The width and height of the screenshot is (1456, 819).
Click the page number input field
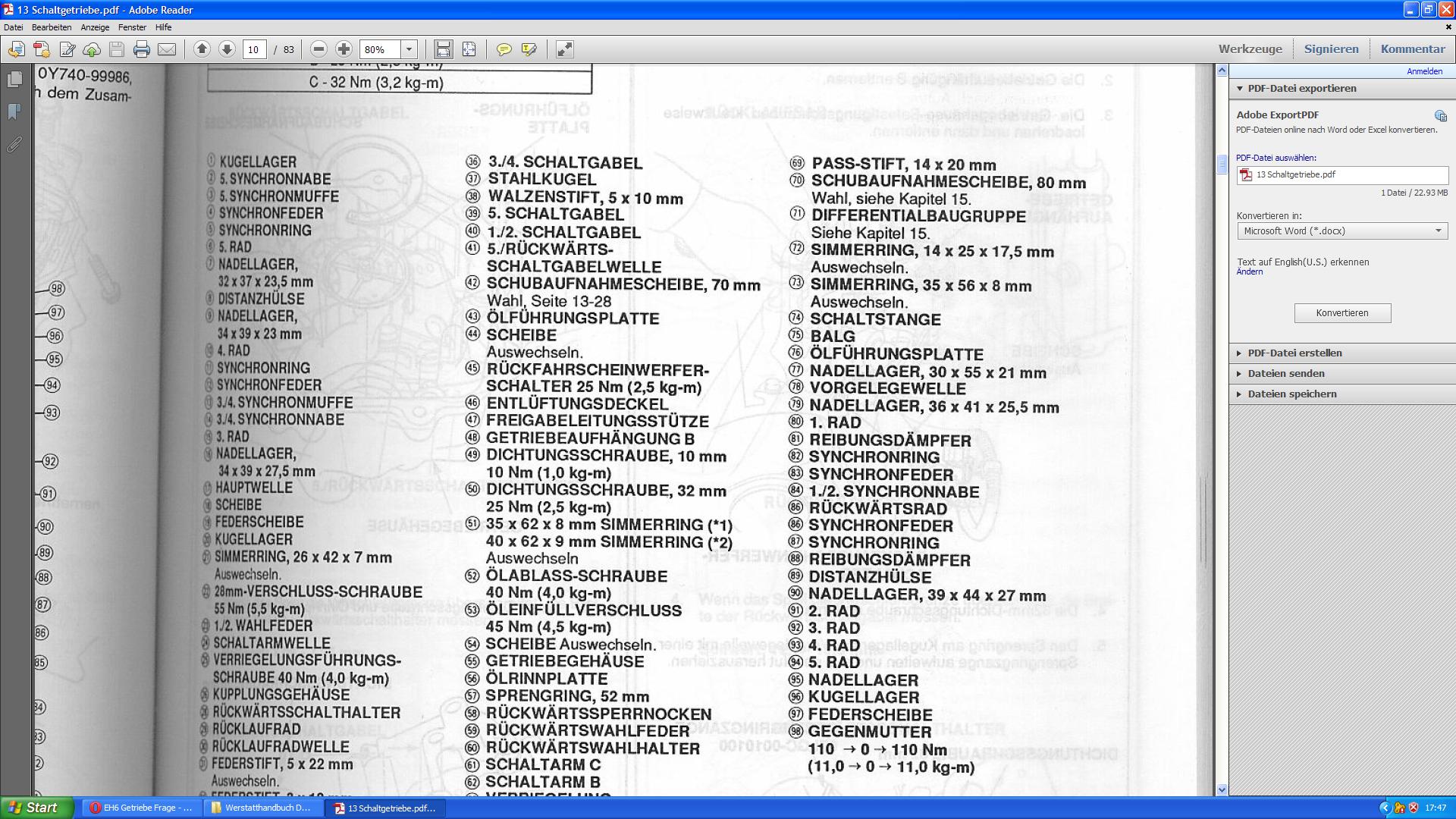(254, 49)
